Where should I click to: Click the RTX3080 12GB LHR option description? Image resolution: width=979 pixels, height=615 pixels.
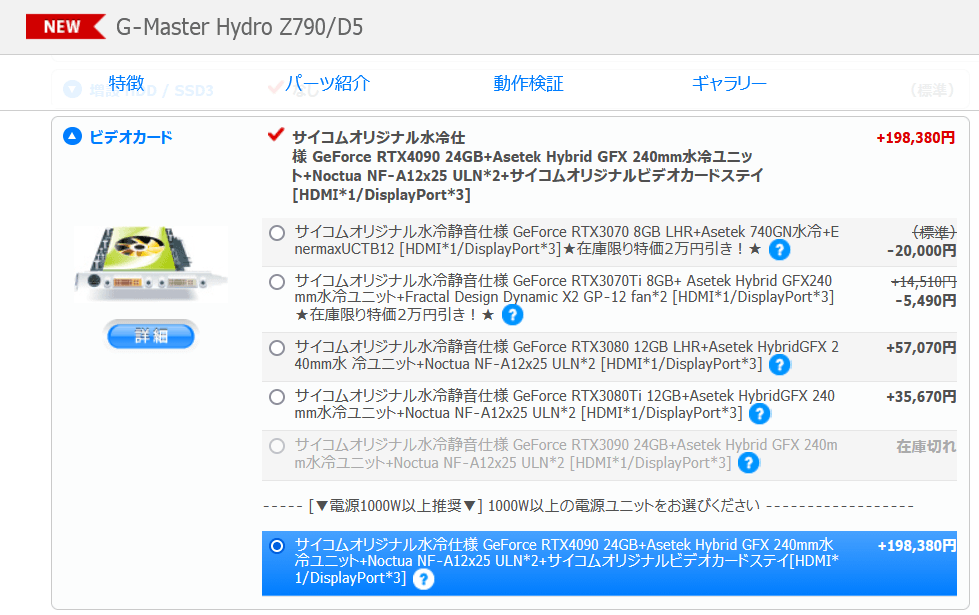[566, 355]
